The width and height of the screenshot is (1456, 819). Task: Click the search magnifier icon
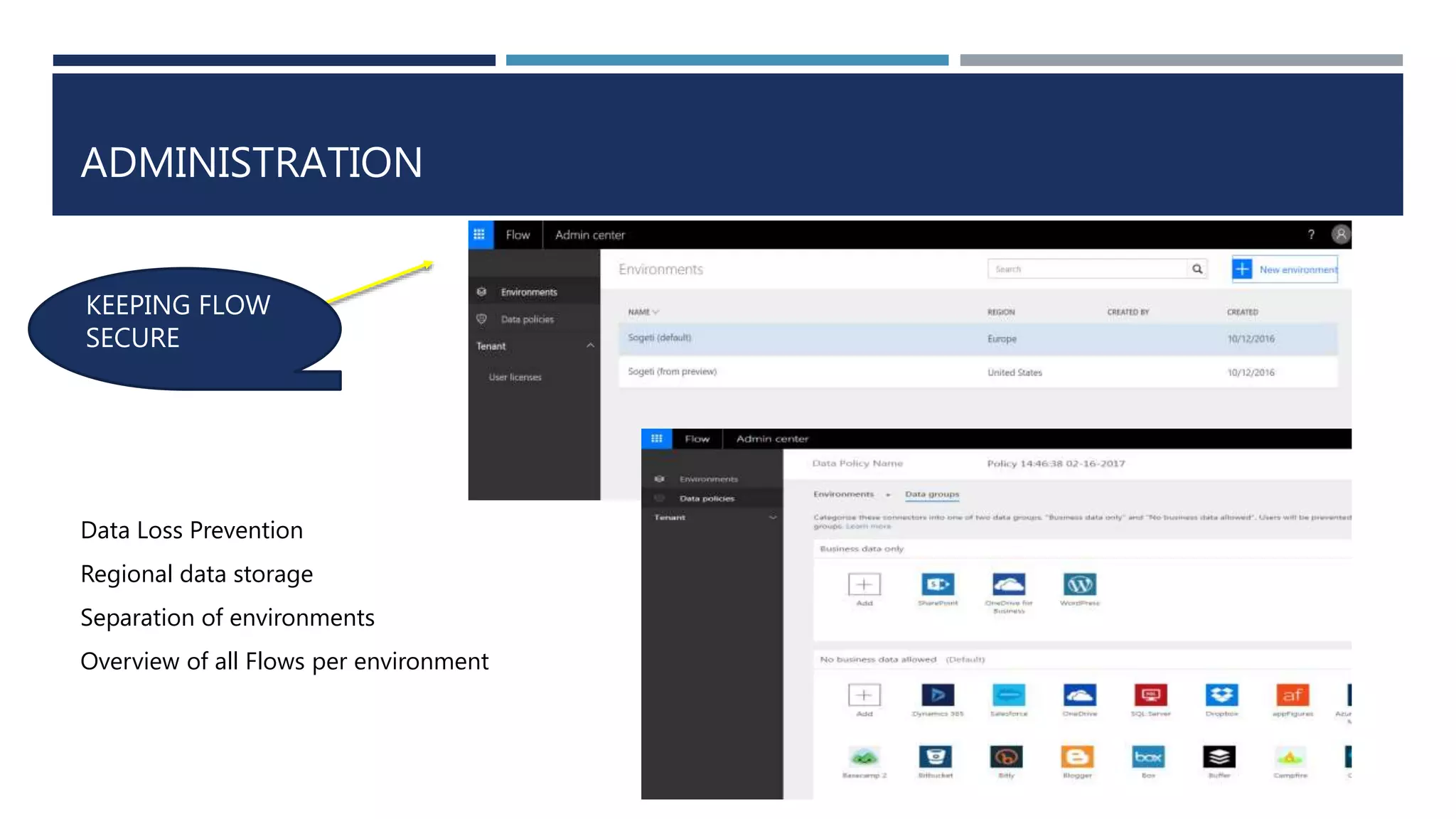coord(1197,269)
